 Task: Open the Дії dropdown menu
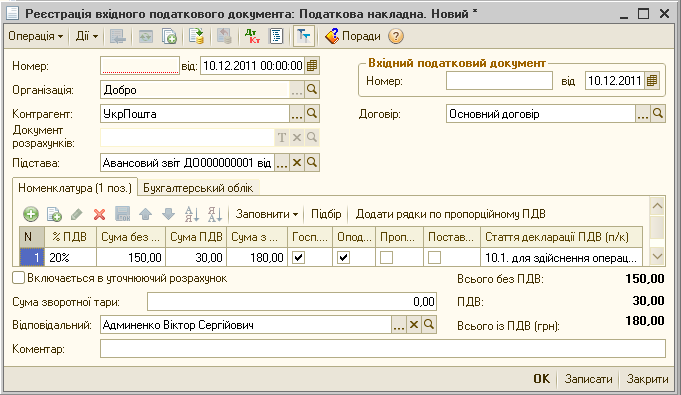pyautogui.click(x=87, y=36)
